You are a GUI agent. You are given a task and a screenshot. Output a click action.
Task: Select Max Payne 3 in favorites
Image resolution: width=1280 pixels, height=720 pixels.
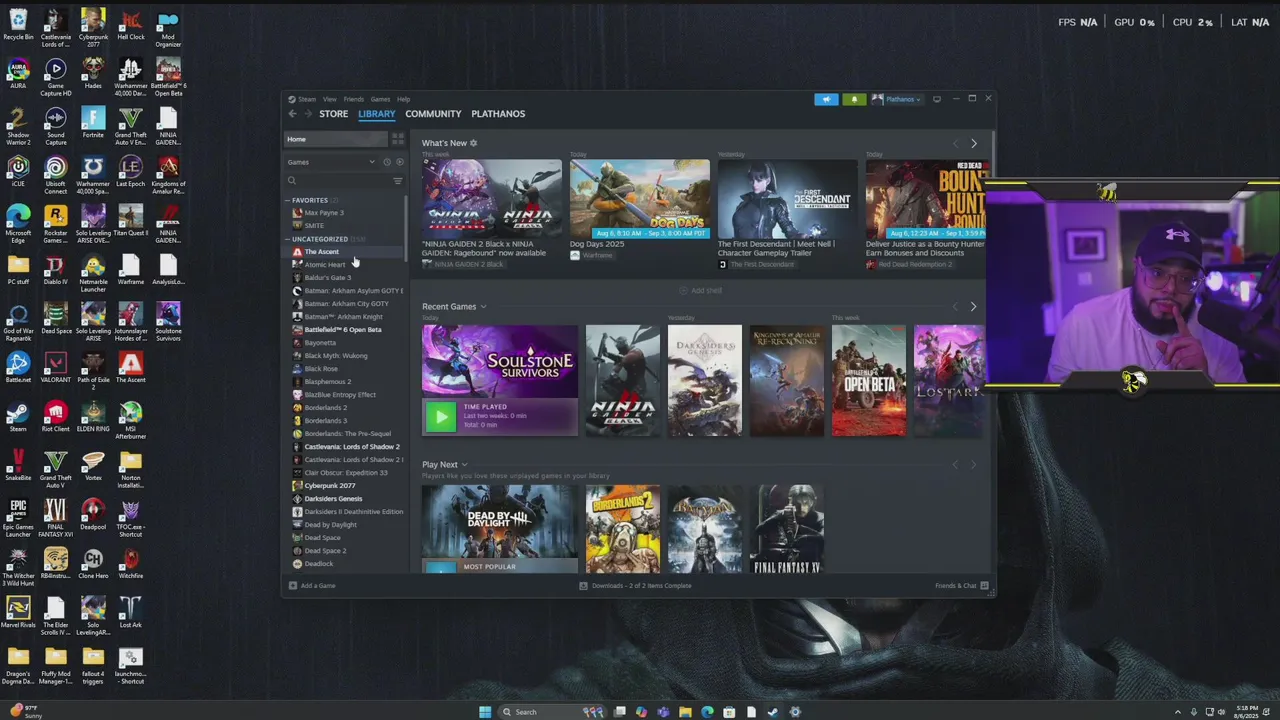click(x=324, y=213)
